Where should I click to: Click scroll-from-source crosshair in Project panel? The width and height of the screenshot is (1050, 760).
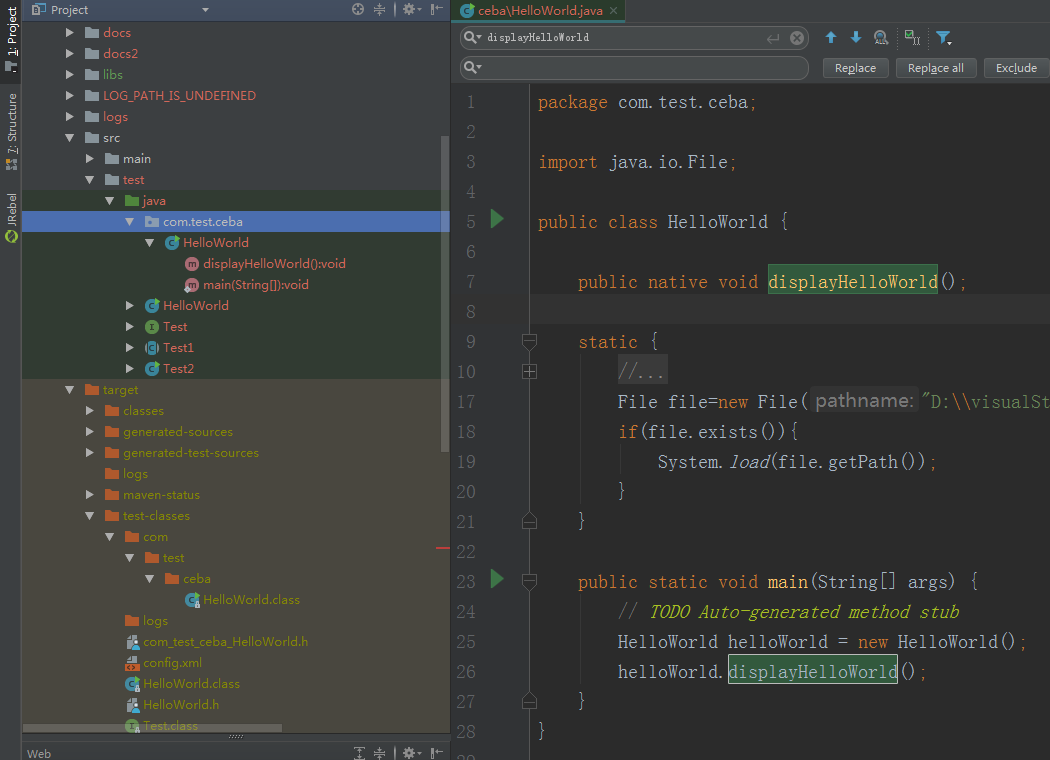(357, 8)
